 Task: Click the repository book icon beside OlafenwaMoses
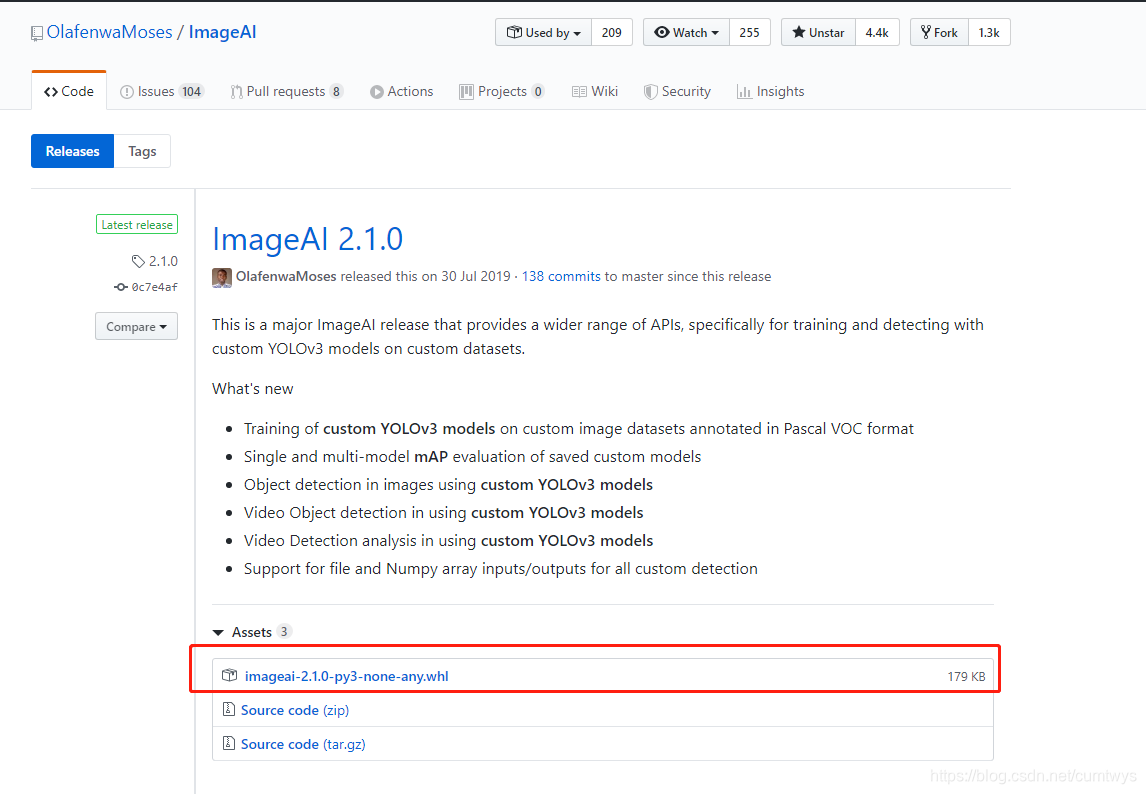[x=37, y=33]
